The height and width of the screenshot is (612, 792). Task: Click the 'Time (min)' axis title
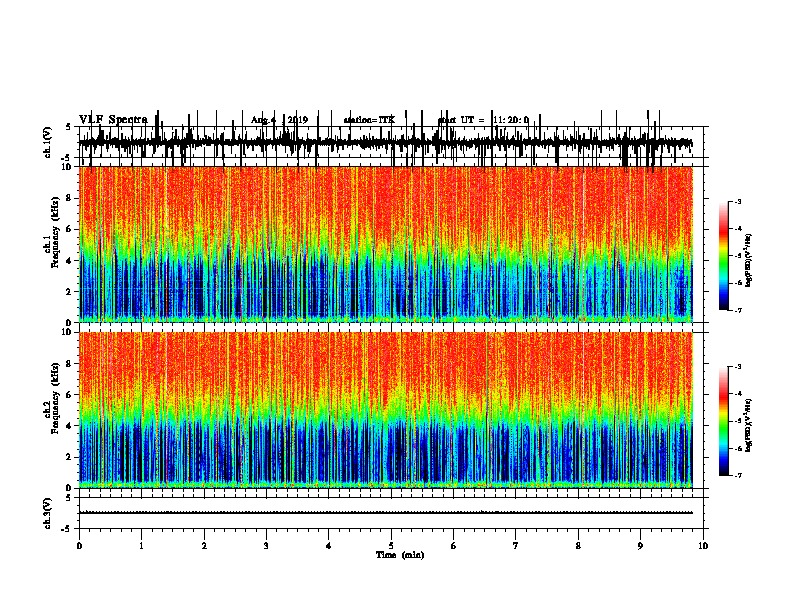coord(400,555)
